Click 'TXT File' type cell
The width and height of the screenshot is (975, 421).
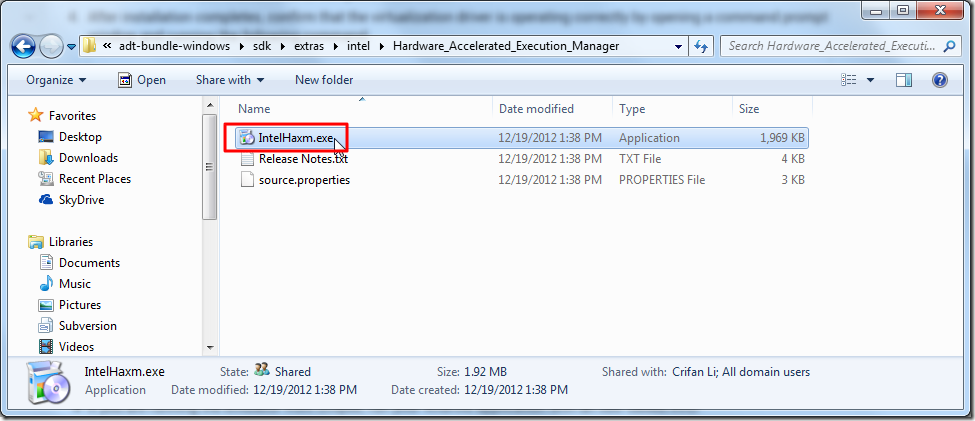[x=640, y=159]
